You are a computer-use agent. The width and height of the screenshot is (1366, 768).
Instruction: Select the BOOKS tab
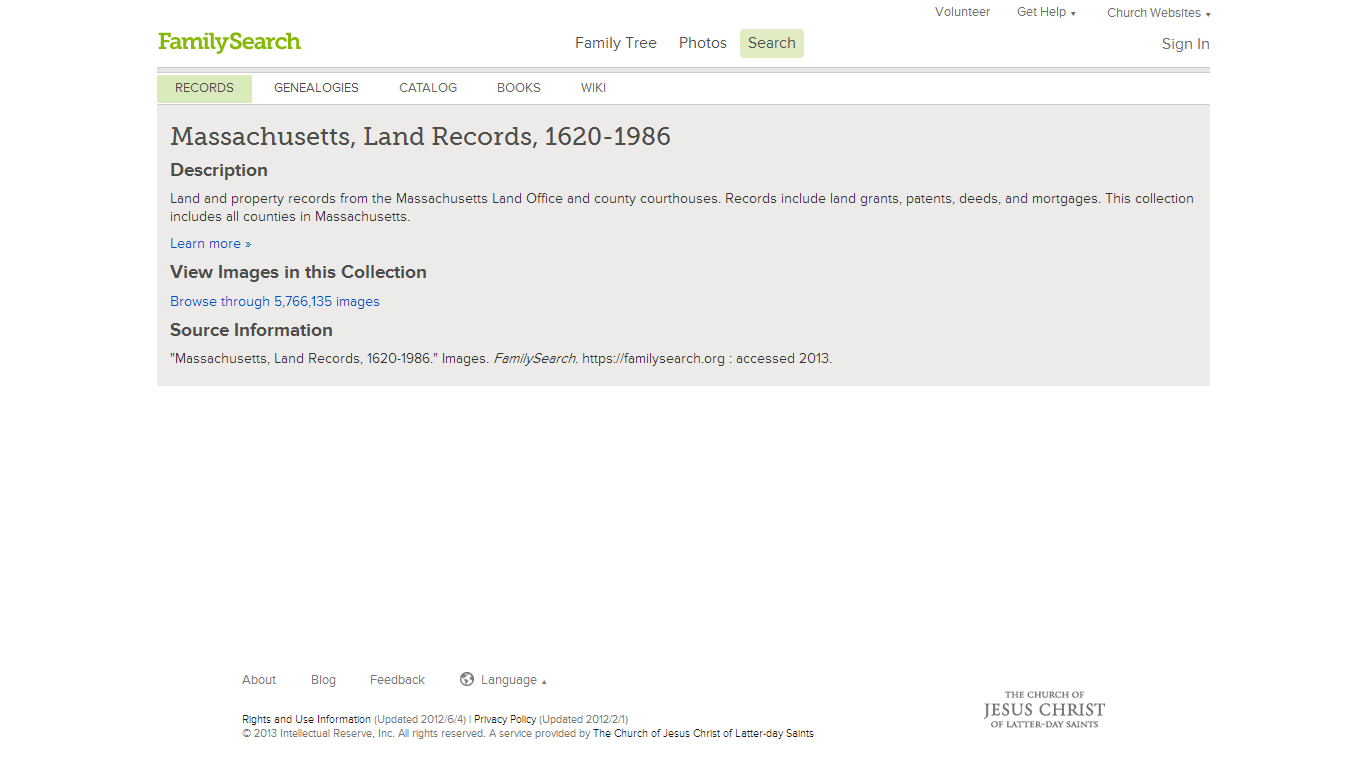coord(518,88)
